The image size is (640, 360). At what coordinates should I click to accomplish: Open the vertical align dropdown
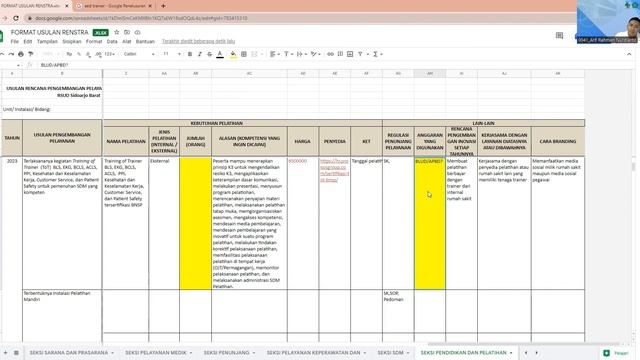click(x=288, y=54)
